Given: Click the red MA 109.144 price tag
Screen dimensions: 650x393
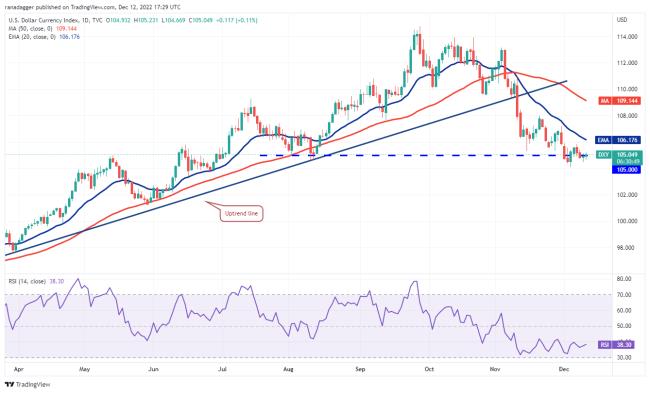Looking at the screenshot, I should click(620, 101).
